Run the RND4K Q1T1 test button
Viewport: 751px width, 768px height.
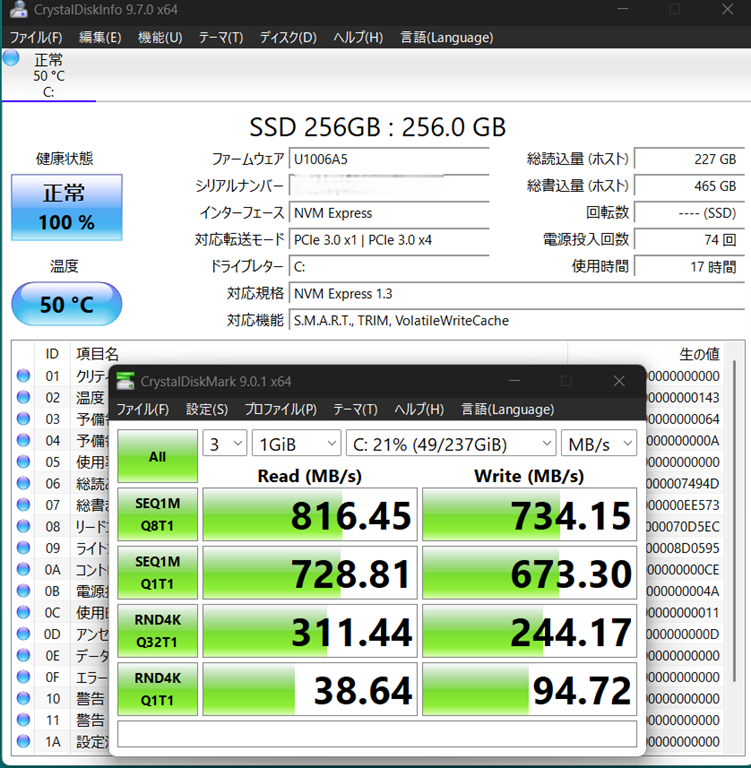[157, 689]
